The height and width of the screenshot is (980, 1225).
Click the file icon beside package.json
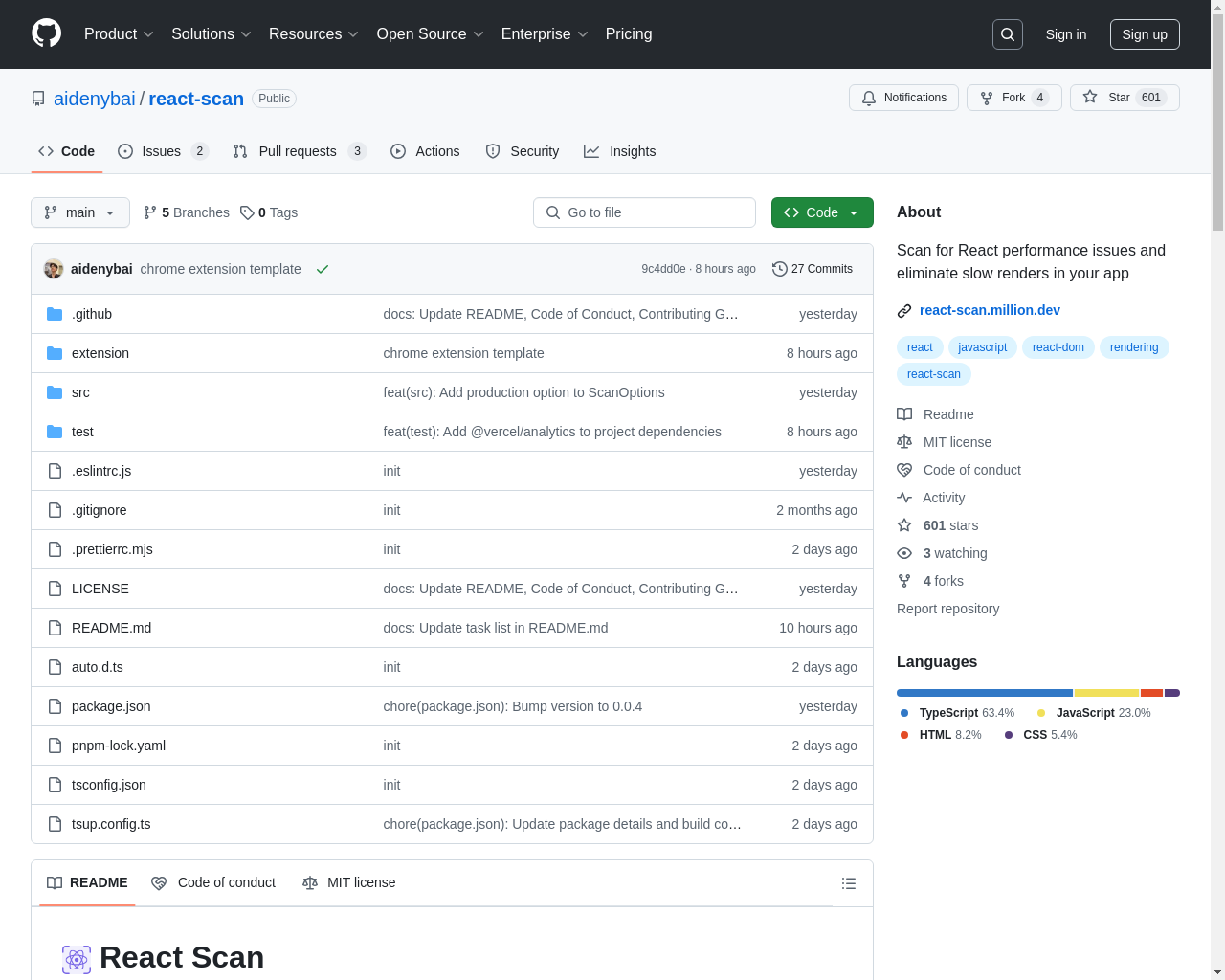(x=55, y=706)
